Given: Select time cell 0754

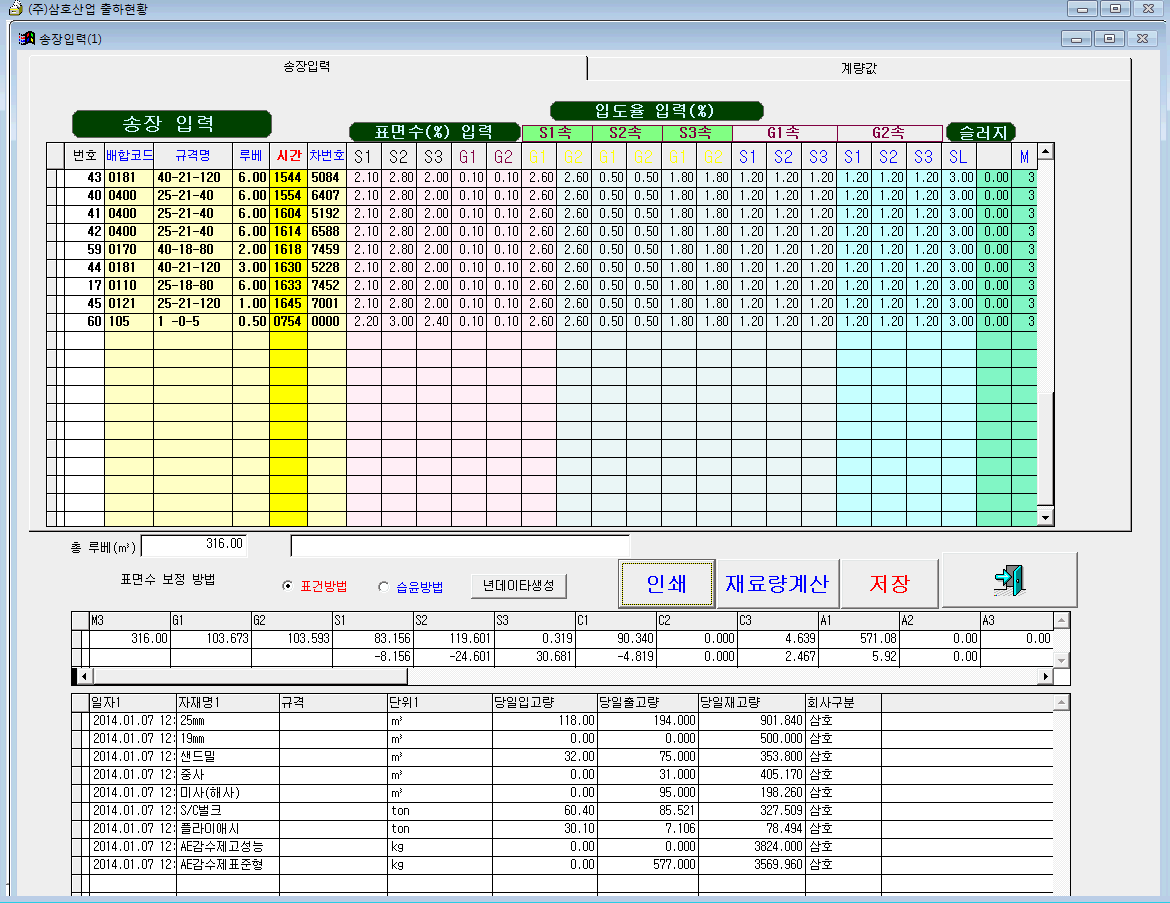Looking at the screenshot, I should pos(288,321).
